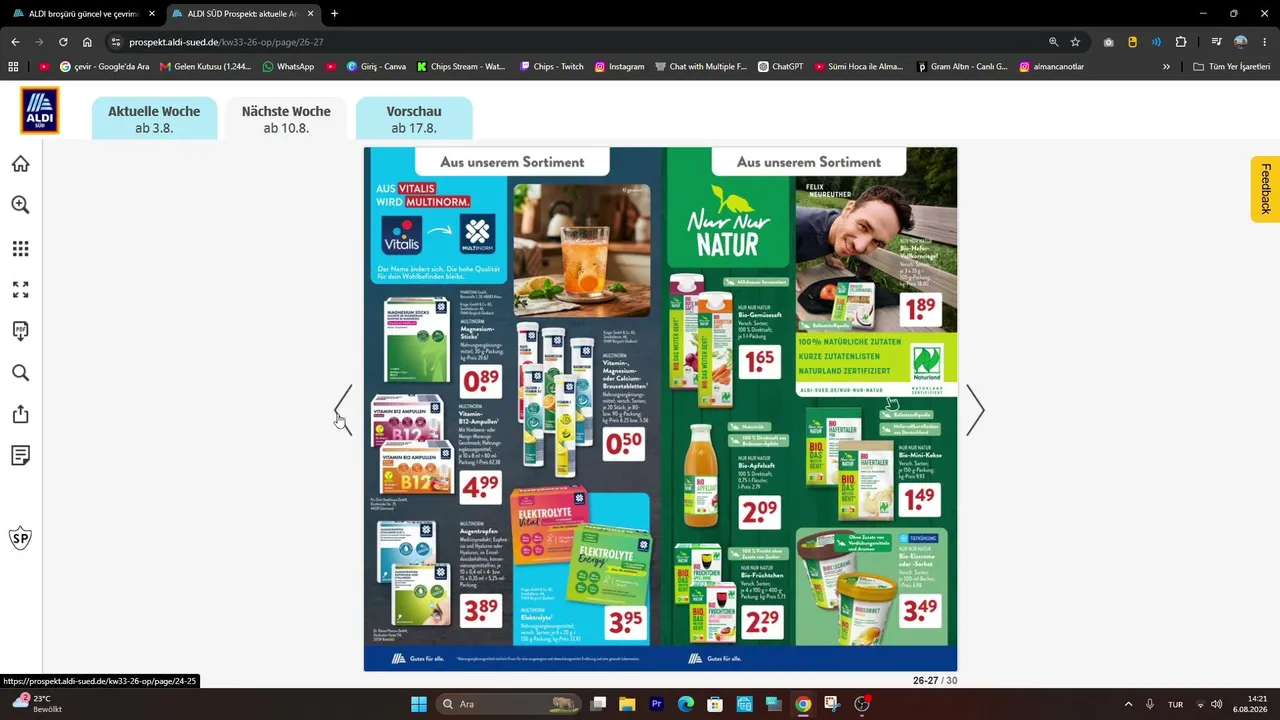Go to the next flyer page arrow
The width and height of the screenshot is (1280, 720).
[x=975, y=410]
